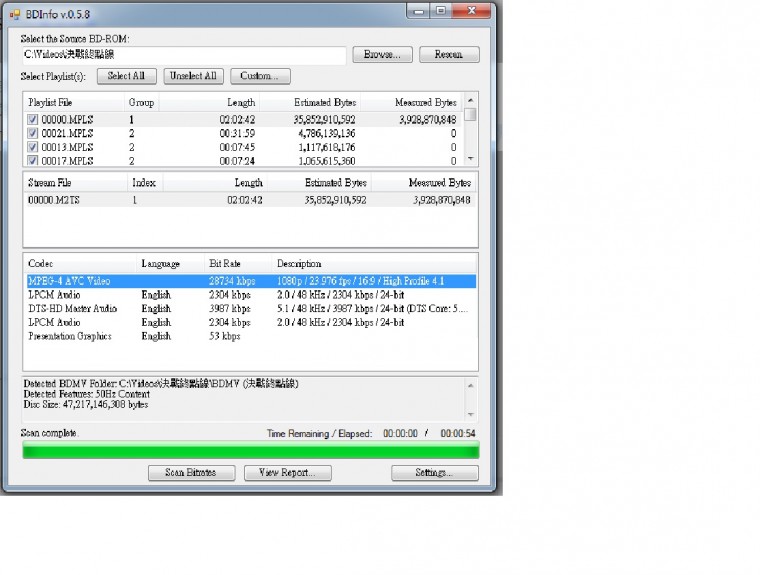
Task: Select the 00013.MPLS playlist name
Action: (x=67, y=147)
